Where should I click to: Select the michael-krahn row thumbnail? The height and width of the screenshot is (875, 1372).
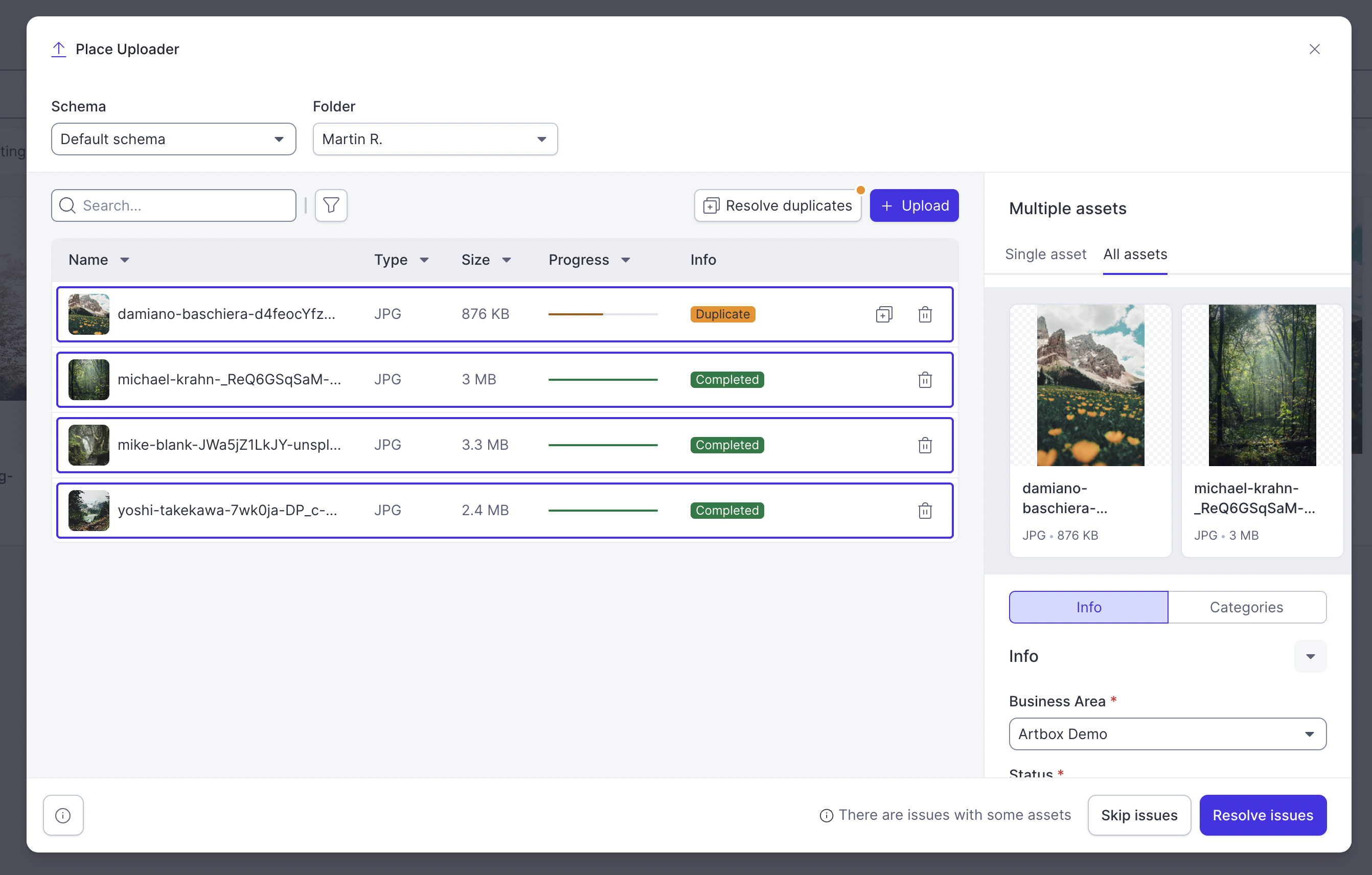[x=89, y=379]
